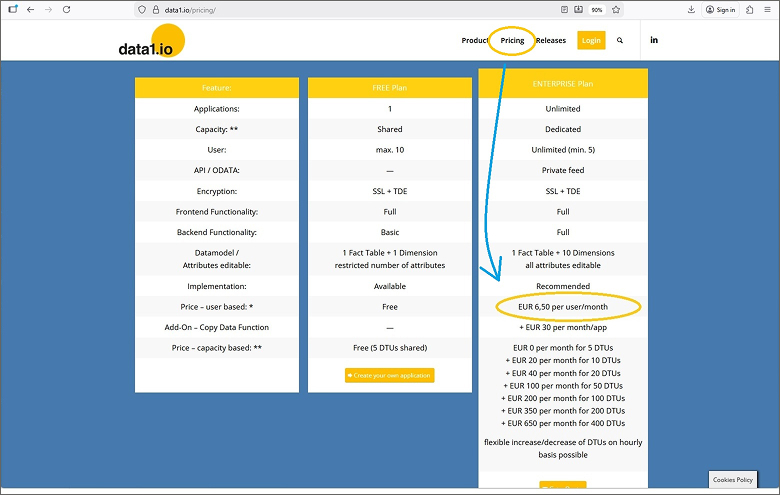The height and width of the screenshot is (495, 780).
Task: Click the 90% zoom level indicator
Action: point(597,9)
